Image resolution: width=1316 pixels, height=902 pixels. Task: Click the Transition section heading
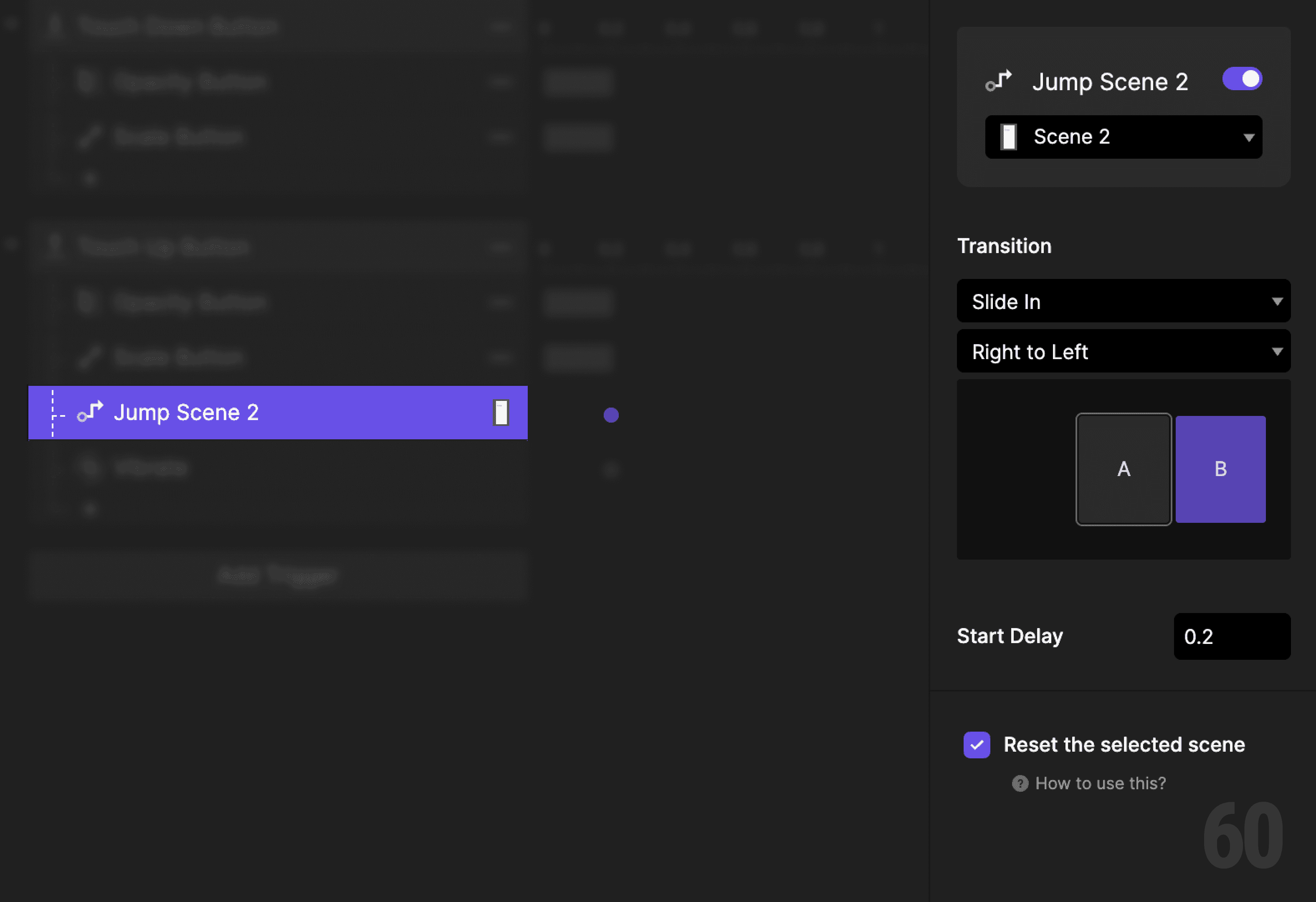pyautogui.click(x=1004, y=246)
